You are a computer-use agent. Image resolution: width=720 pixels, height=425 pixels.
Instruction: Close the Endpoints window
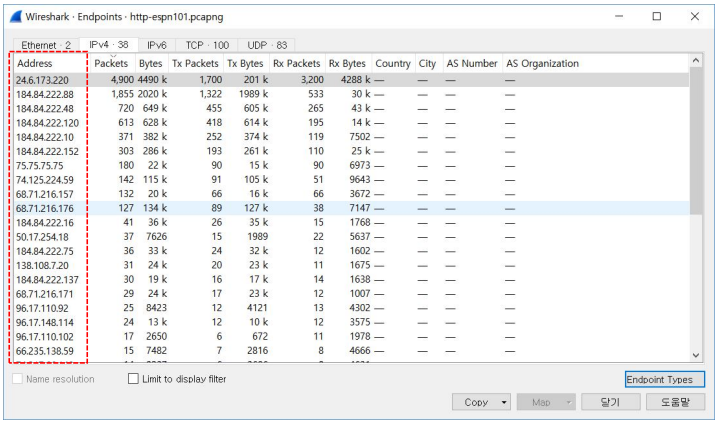pyautogui.click(x=695, y=17)
